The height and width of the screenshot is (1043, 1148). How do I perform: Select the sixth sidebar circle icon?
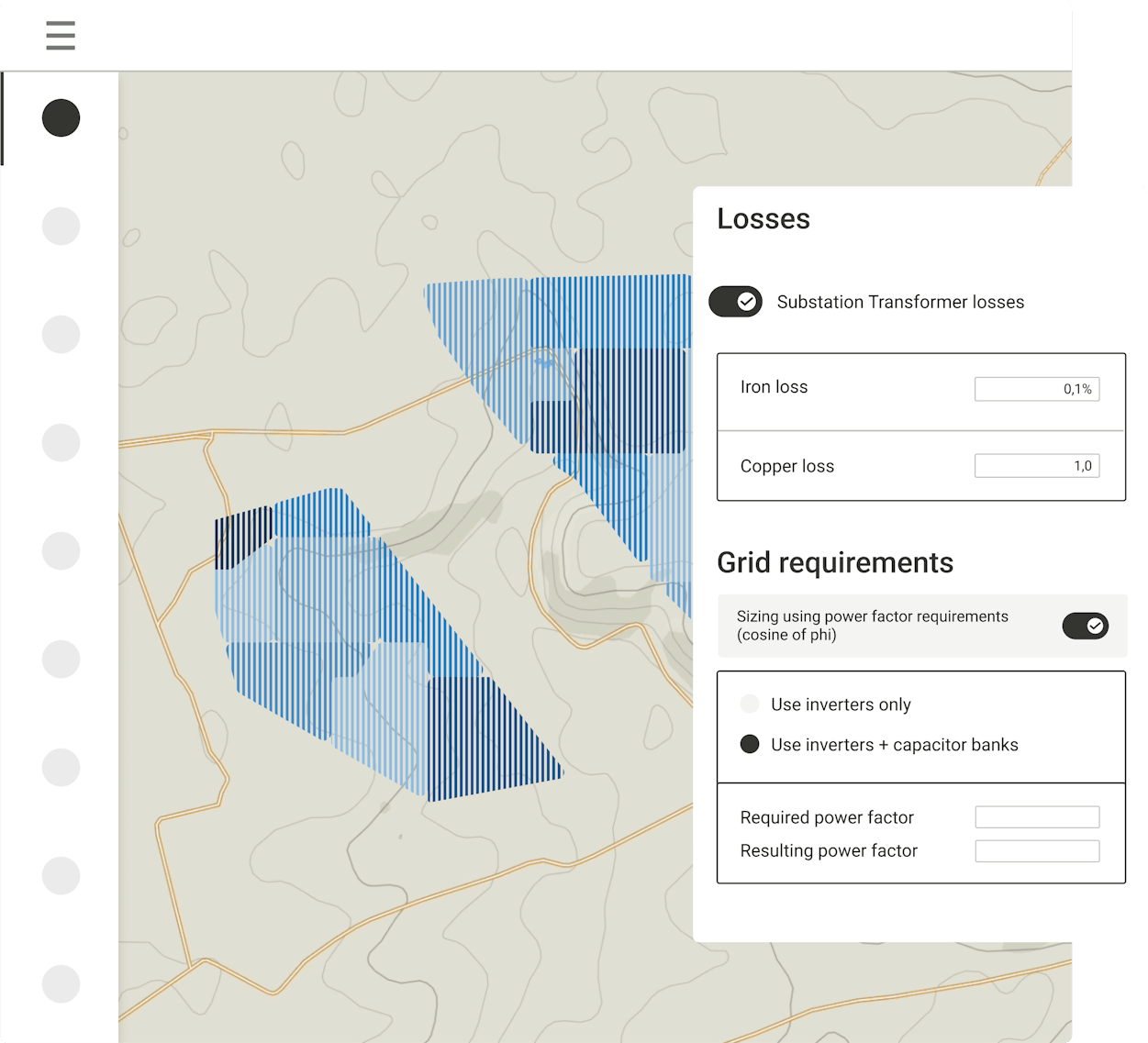pyautogui.click(x=61, y=659)
